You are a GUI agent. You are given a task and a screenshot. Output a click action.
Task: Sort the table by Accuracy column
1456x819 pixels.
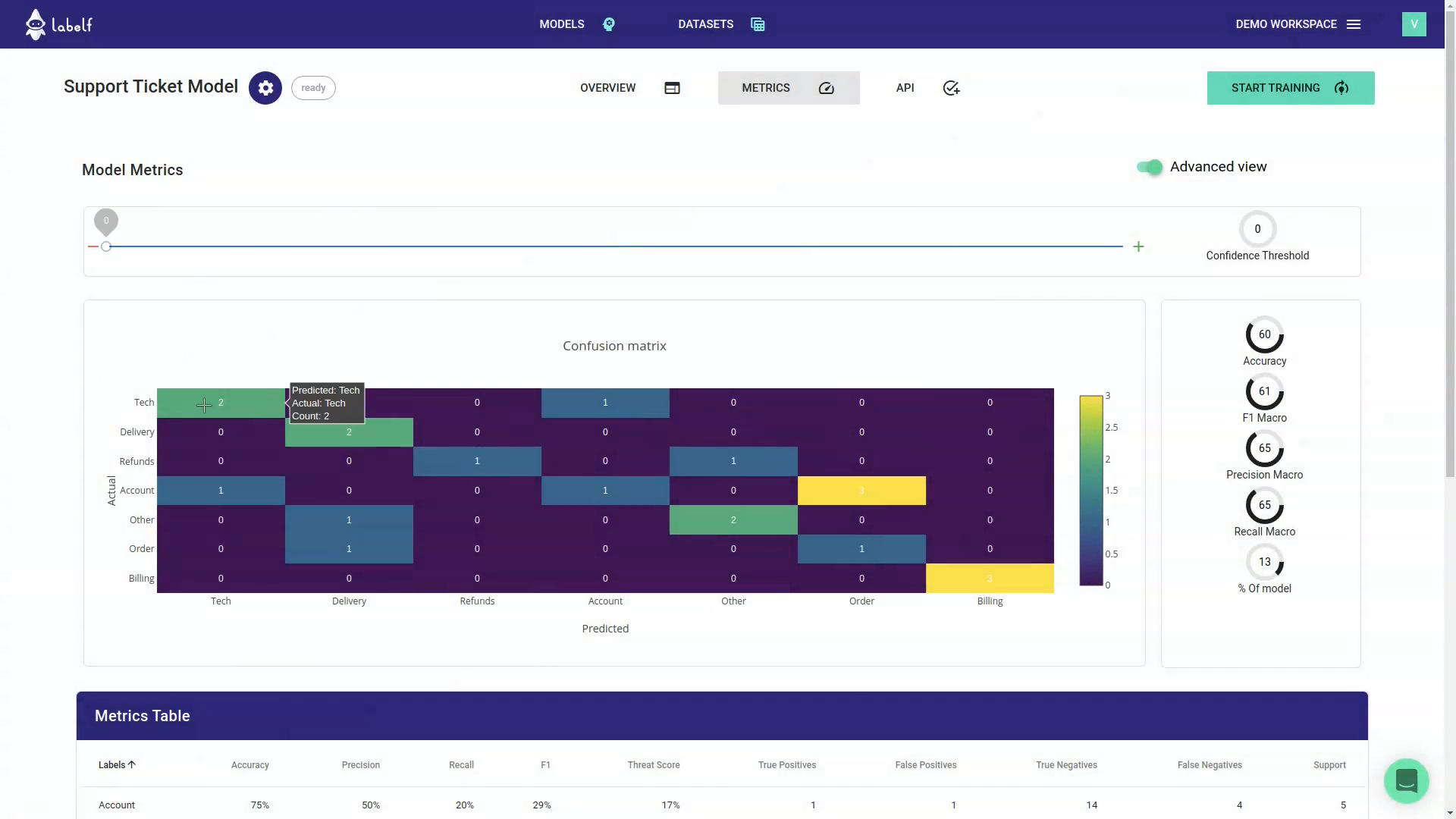(249, 764)
